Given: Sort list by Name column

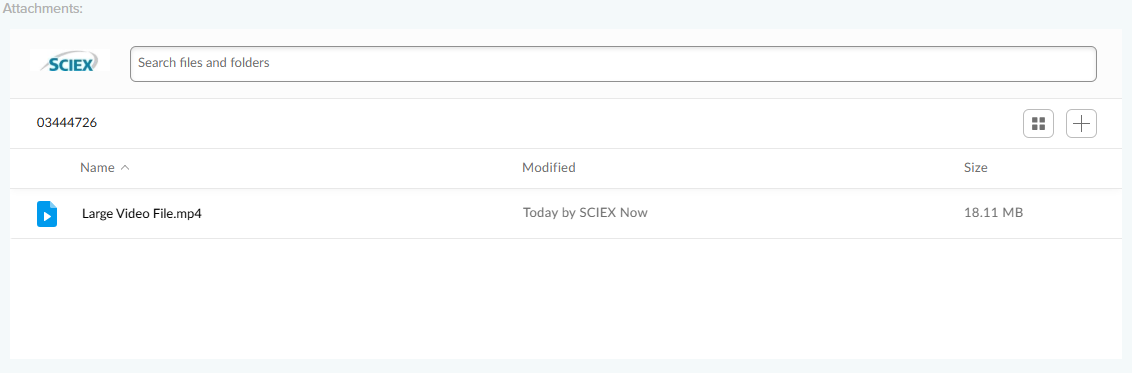Looking at the screenshot, I should click(97, 167).
